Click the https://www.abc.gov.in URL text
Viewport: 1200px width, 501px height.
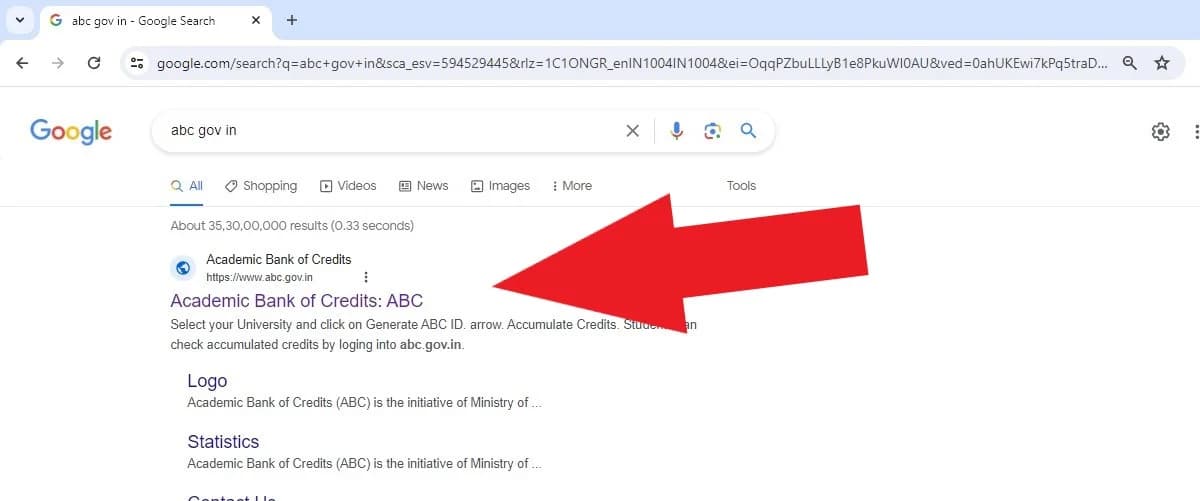click(x=260, y=277)
